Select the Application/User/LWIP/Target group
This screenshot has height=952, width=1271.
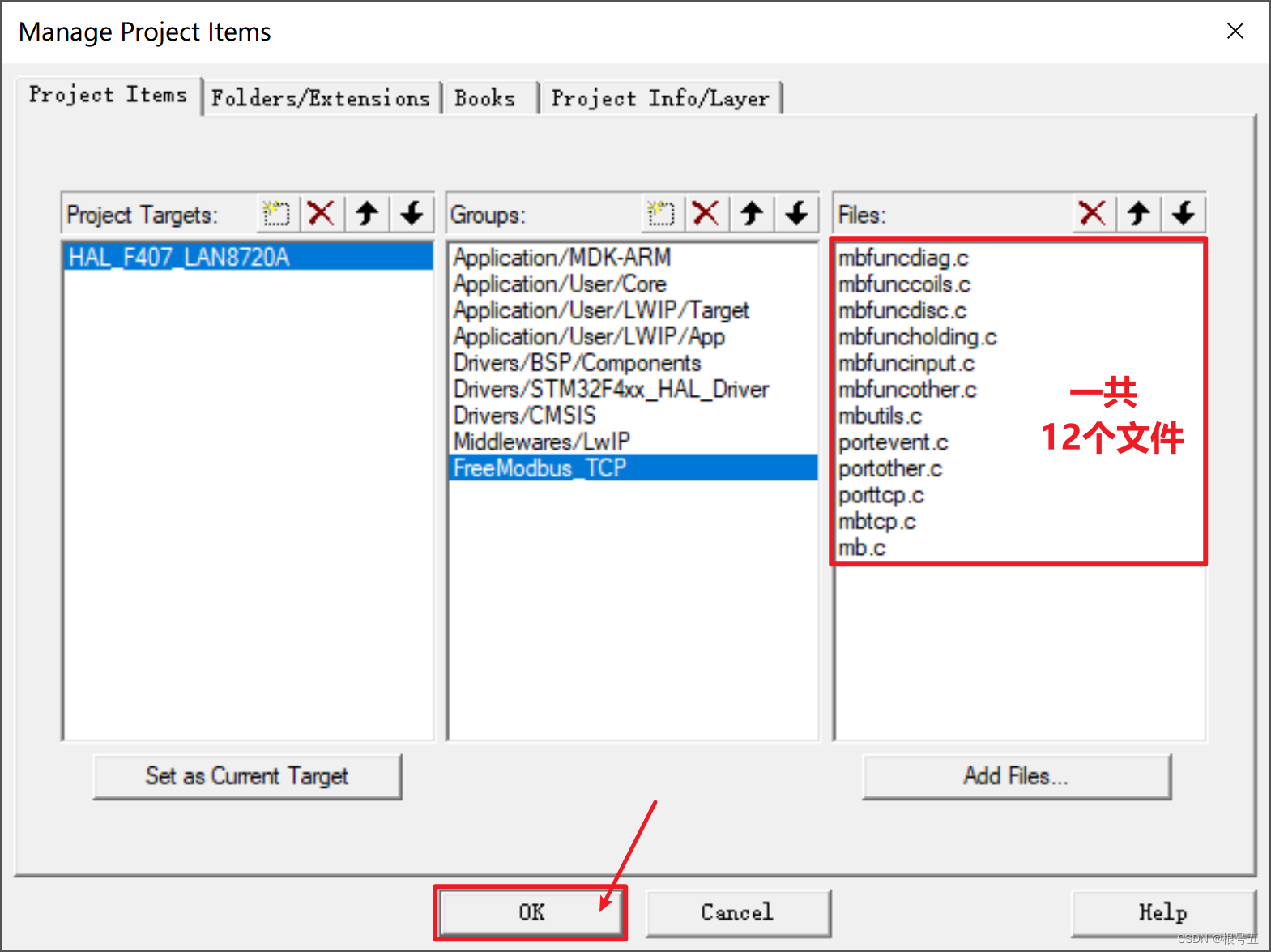pyautogui.click(x=633, y=310)
